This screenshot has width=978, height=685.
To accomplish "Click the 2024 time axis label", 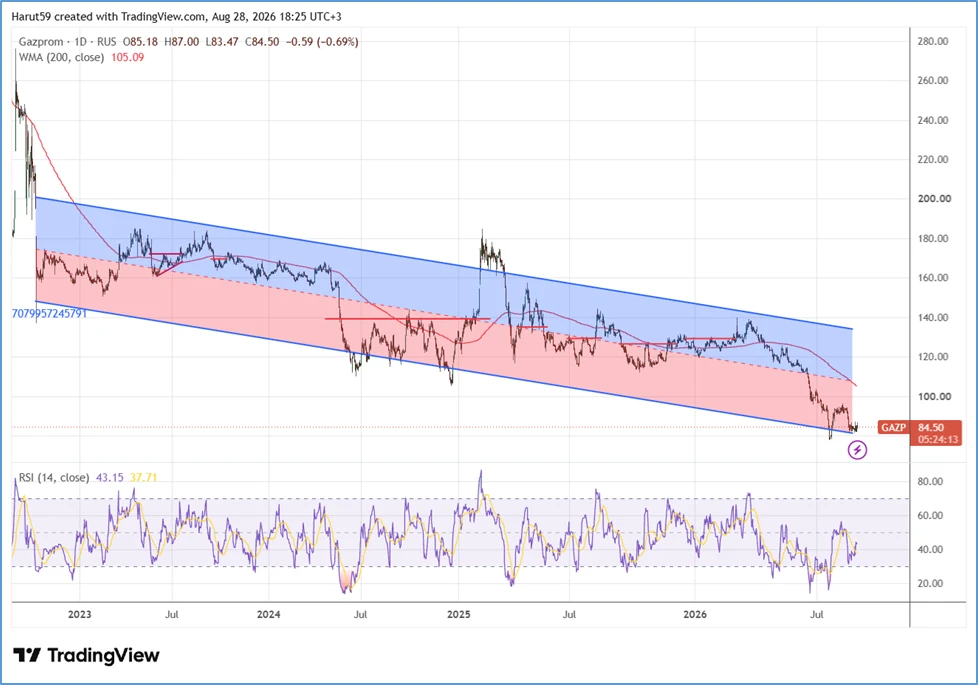I will tap(269, 615).
